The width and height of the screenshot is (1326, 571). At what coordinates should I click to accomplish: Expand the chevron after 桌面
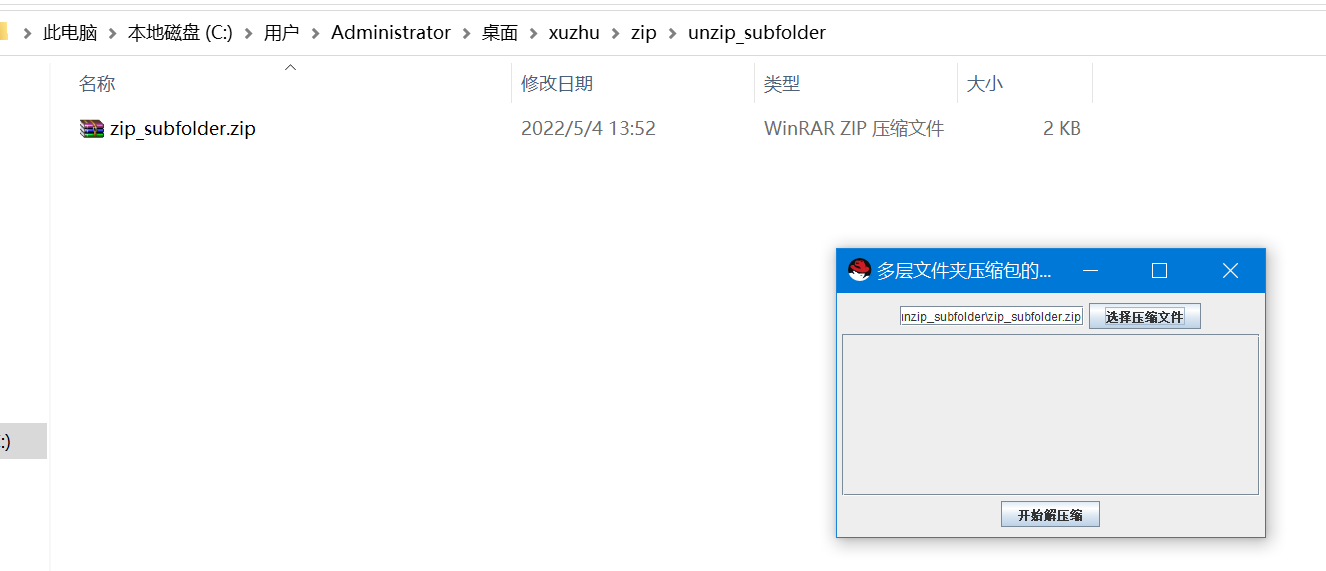coord(533,33)
